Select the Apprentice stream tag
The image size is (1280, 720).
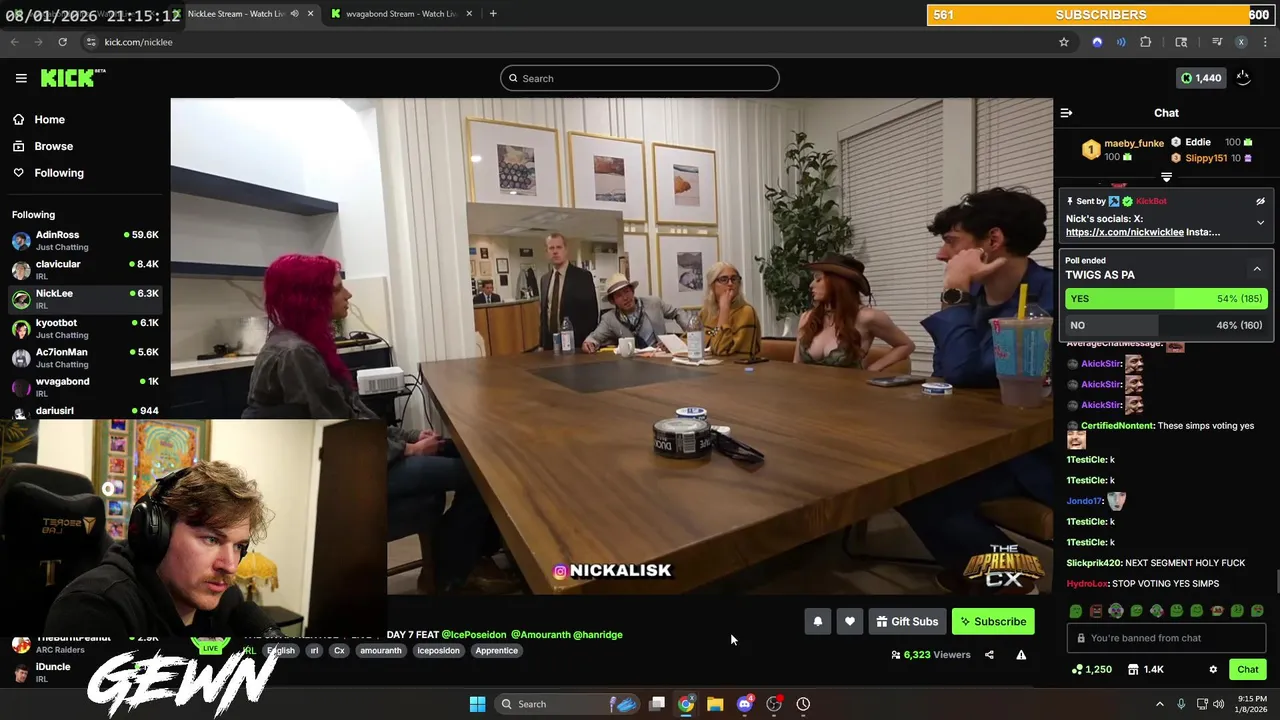click(497, 651)
